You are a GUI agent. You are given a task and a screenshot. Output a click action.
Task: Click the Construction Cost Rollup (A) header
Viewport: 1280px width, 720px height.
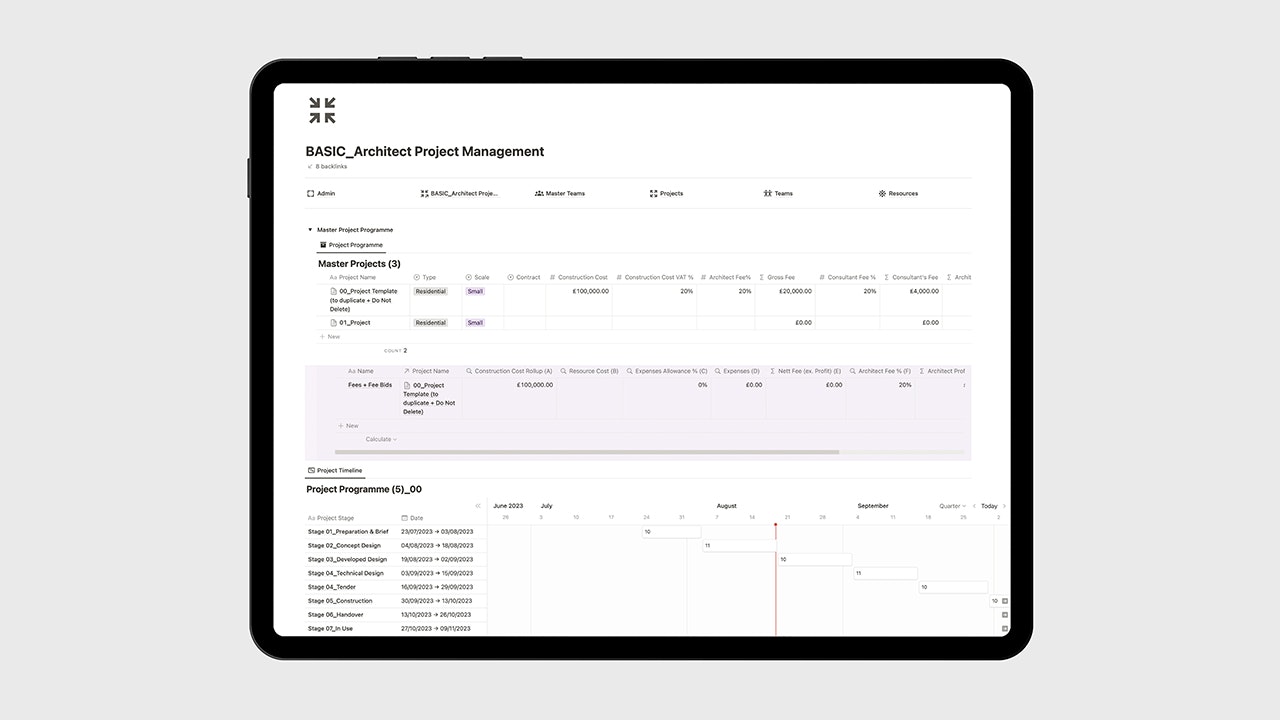coord(508,371)
